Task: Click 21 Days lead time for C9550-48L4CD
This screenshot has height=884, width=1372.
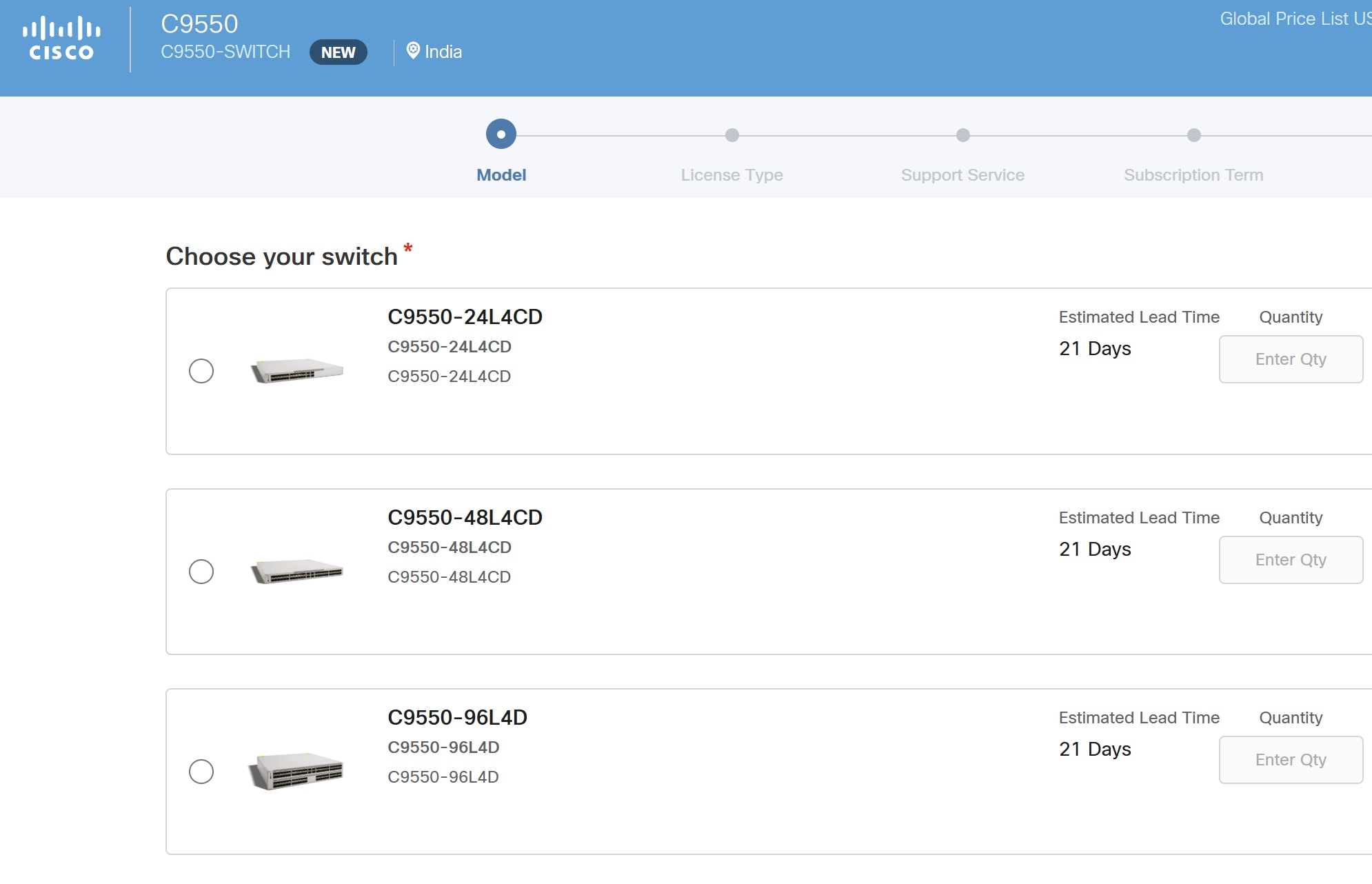Action: (x=1095, y=549)
